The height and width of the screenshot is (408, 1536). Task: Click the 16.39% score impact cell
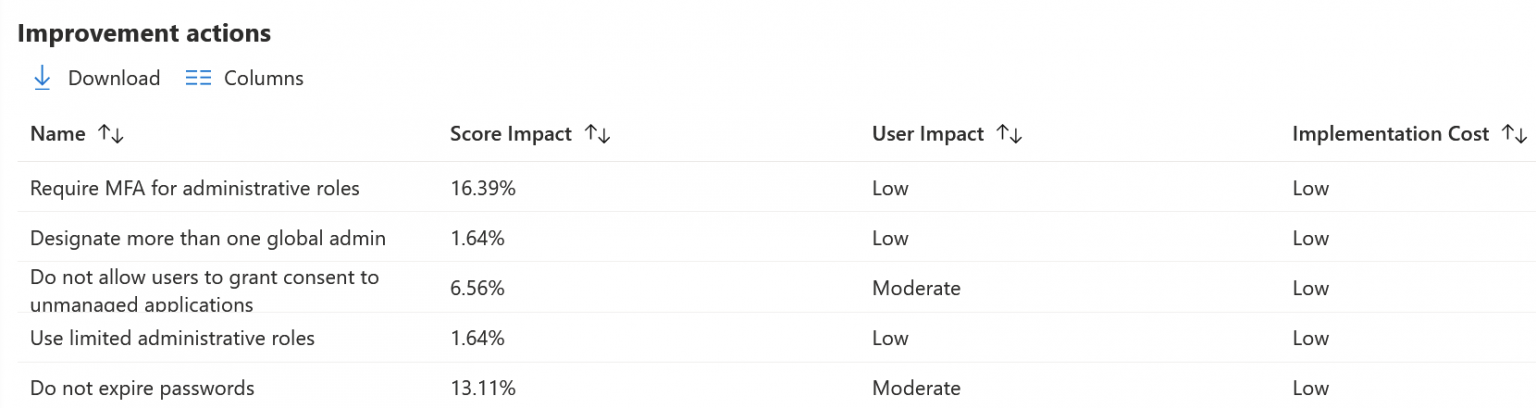click(483, 188)
